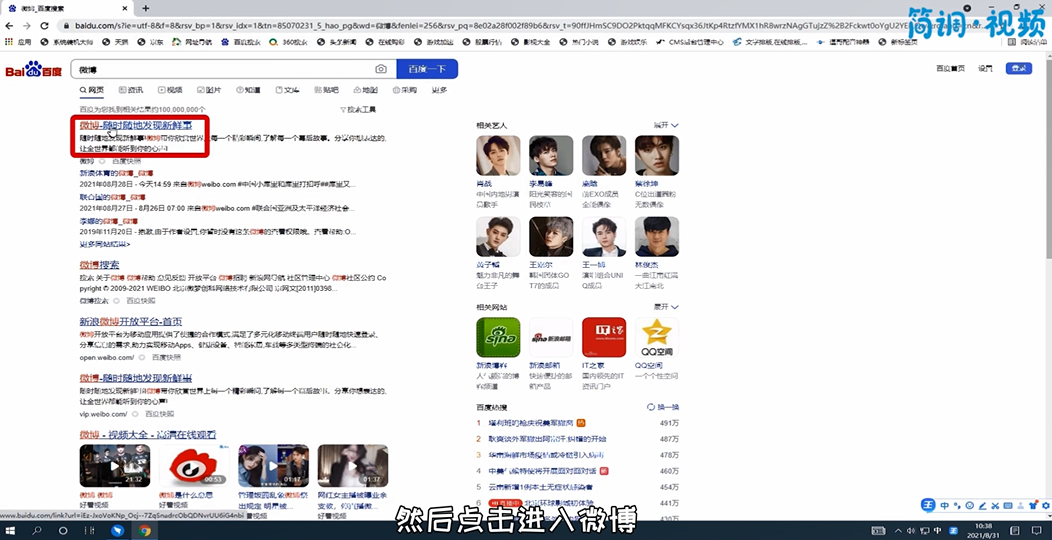Switch to the 图片 search tab
The width and height of the screenshot is (1052, 540).
209,90
